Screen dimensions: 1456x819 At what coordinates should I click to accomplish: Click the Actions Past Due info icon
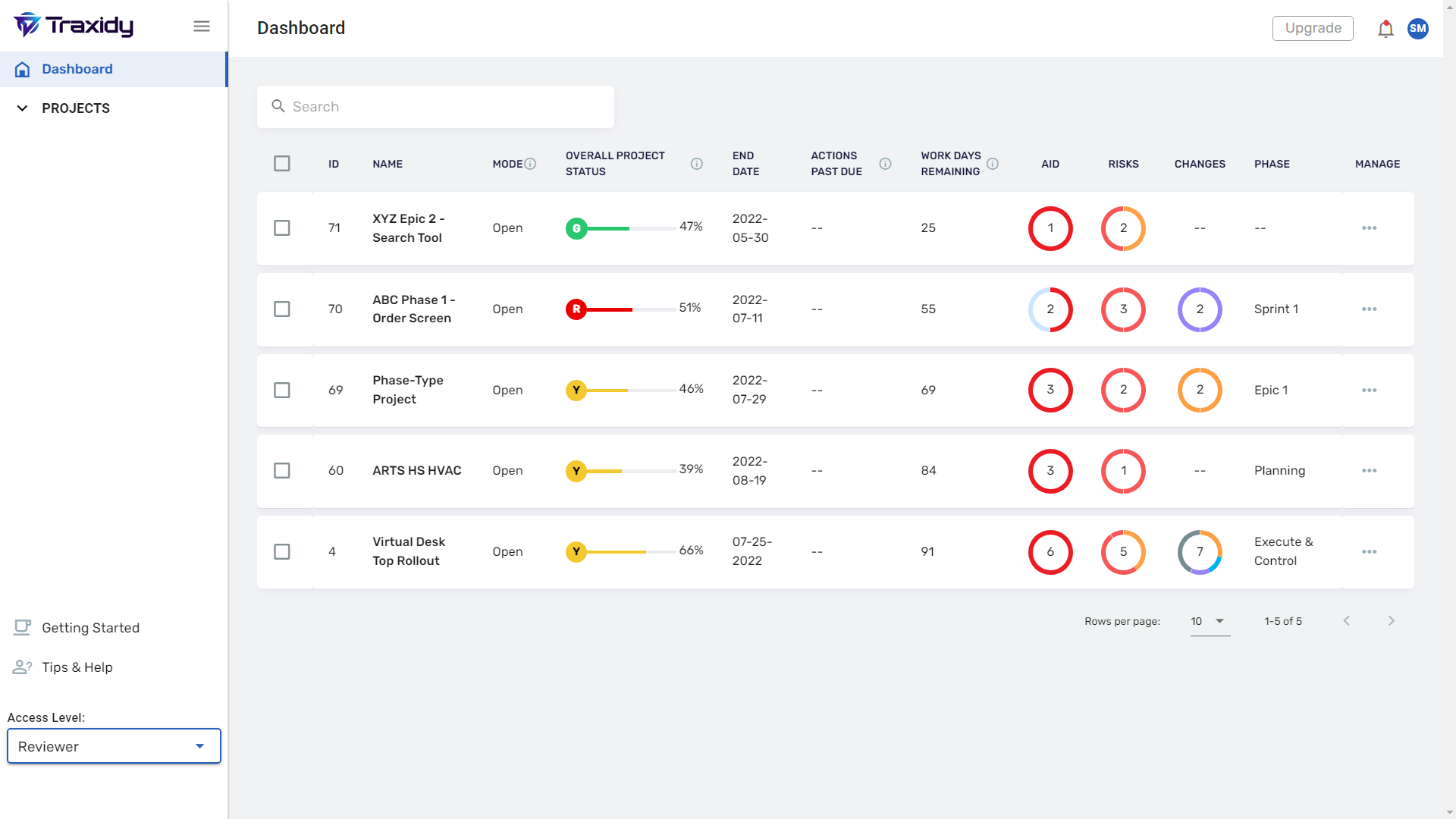coord(885,164)
